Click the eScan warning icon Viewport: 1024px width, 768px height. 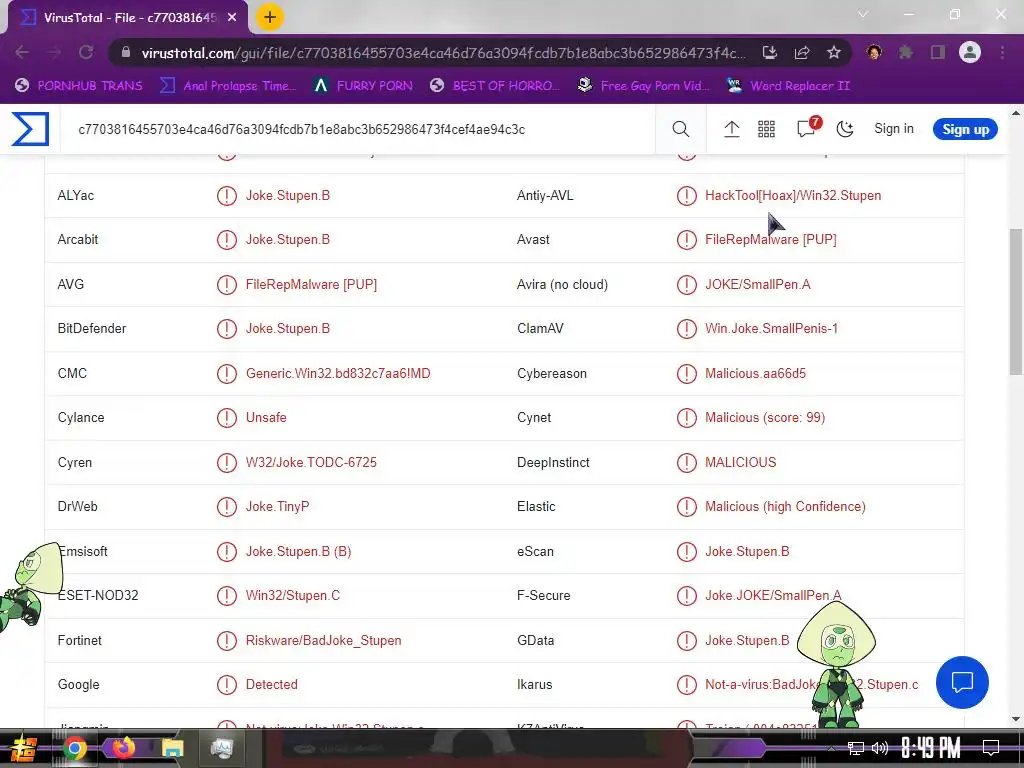(x=686, y=551)
